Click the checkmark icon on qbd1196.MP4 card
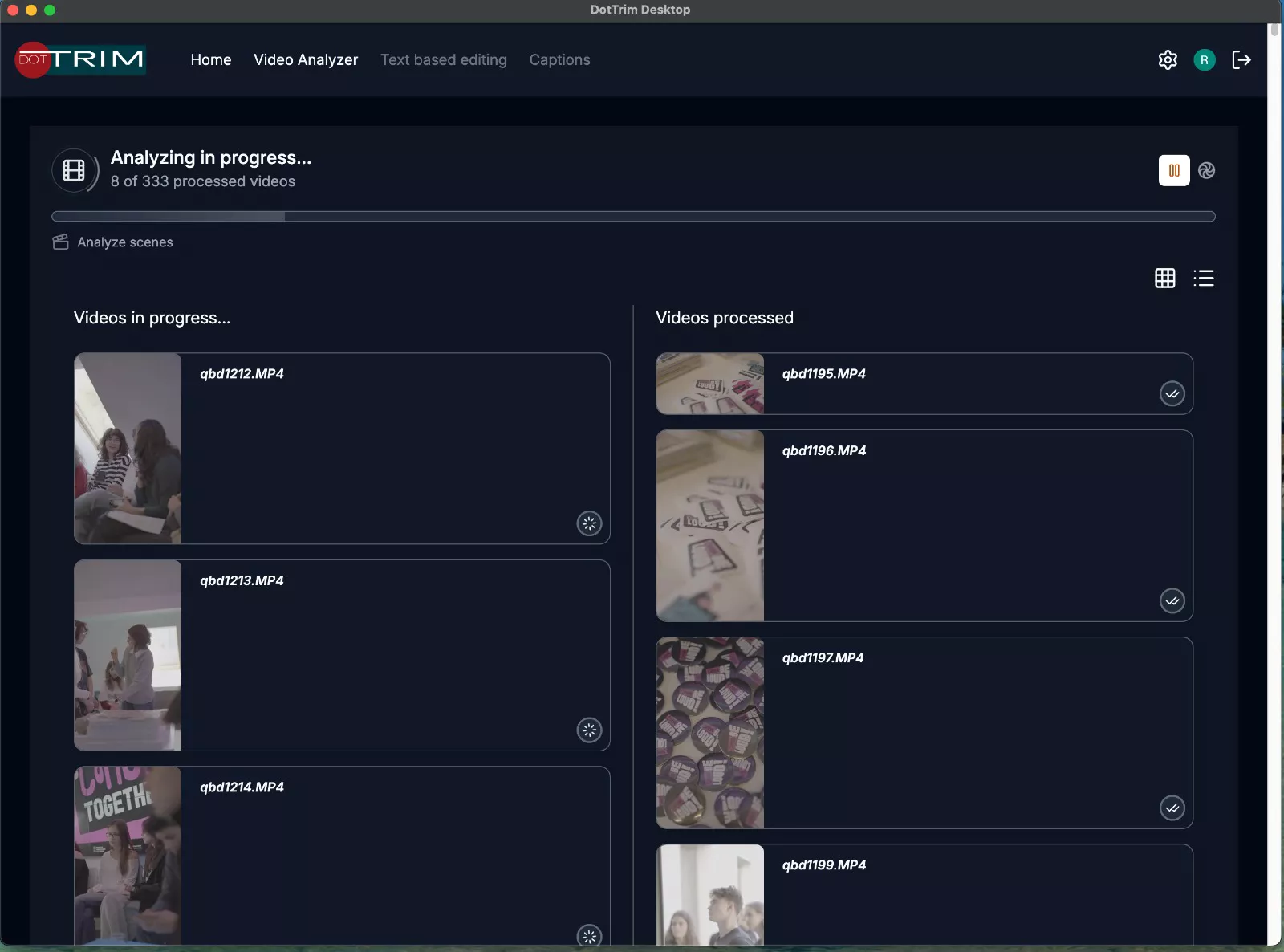This screenshot has width=1284, height=952. (x=1172, y=600)
